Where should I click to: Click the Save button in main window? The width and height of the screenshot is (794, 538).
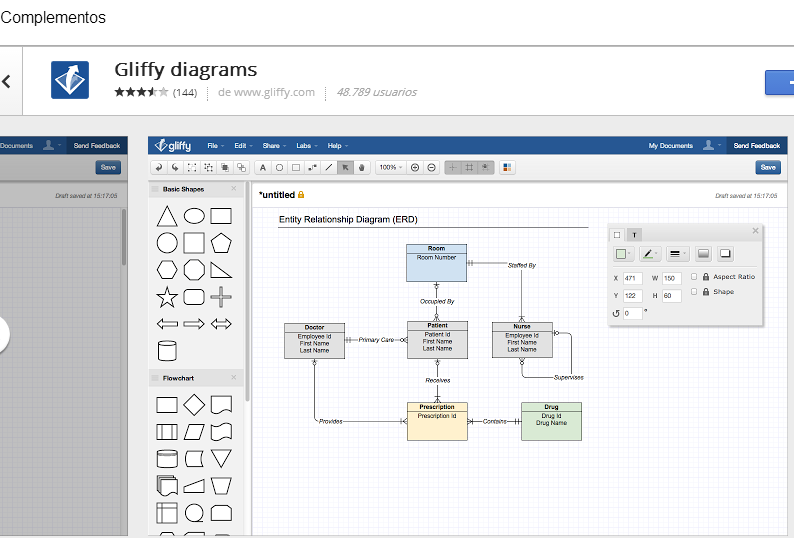(x=768, y=167)
